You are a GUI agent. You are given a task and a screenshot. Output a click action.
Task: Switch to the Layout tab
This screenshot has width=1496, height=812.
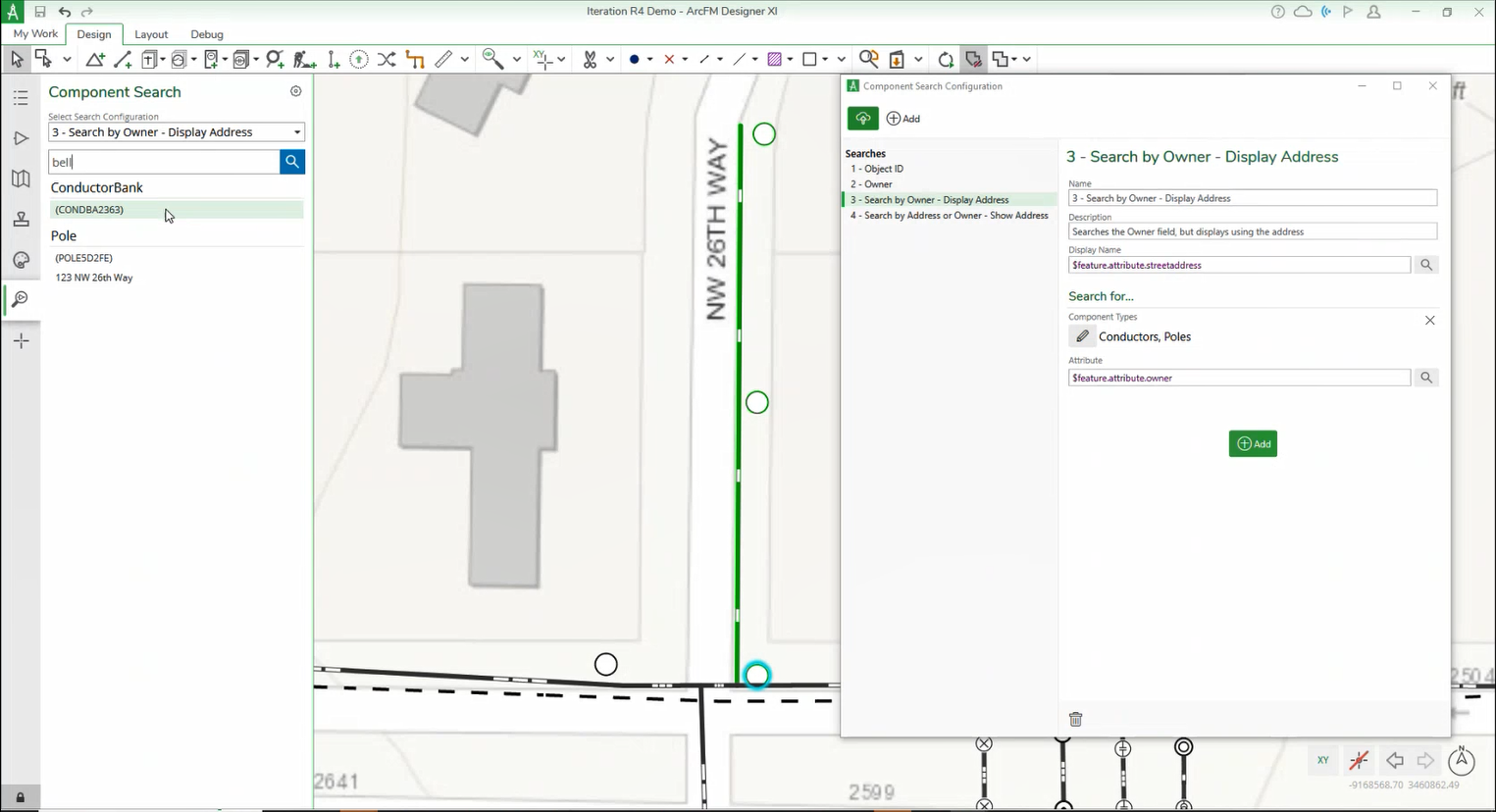pos(151,33)
